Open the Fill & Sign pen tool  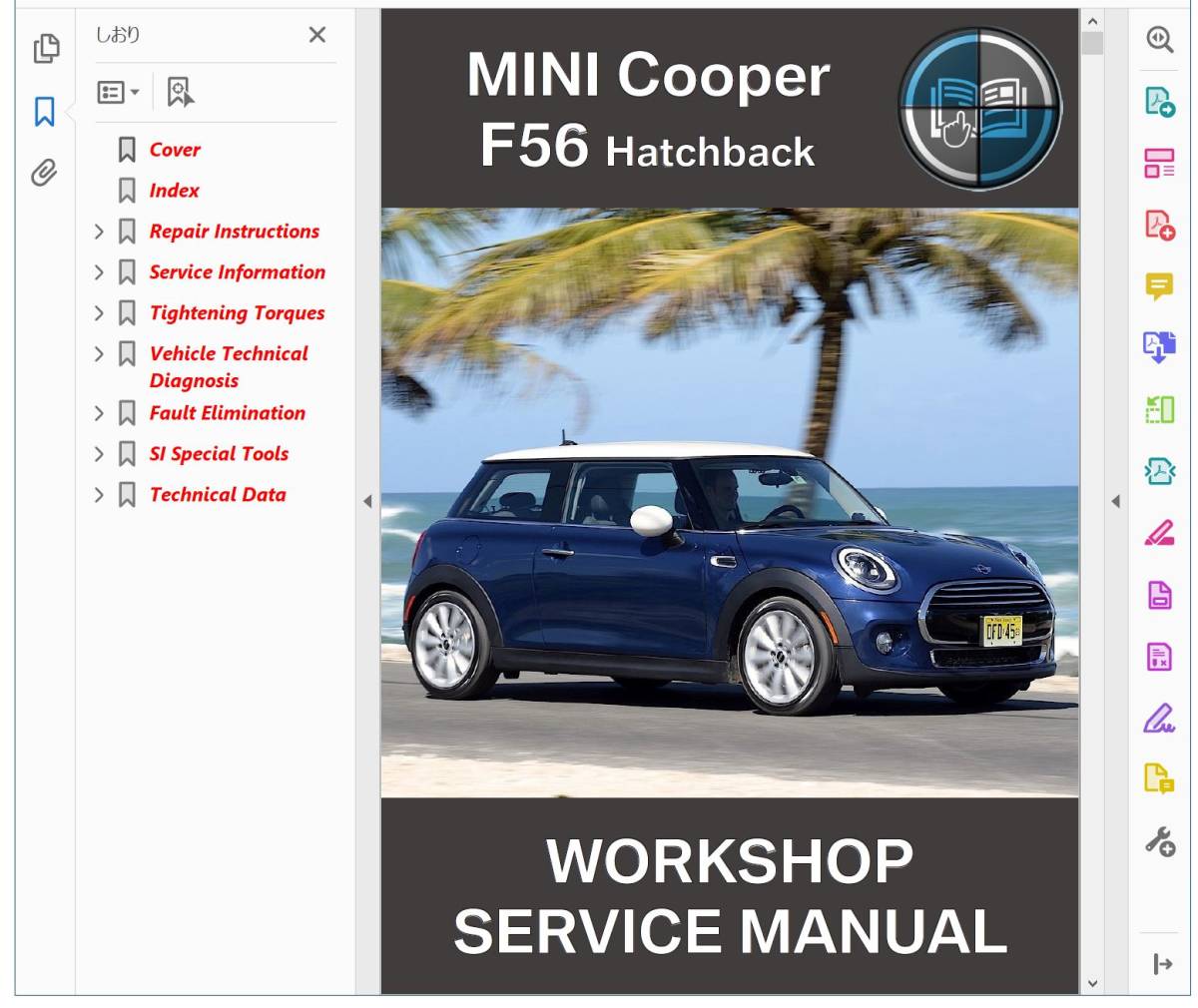(1159, 718)
